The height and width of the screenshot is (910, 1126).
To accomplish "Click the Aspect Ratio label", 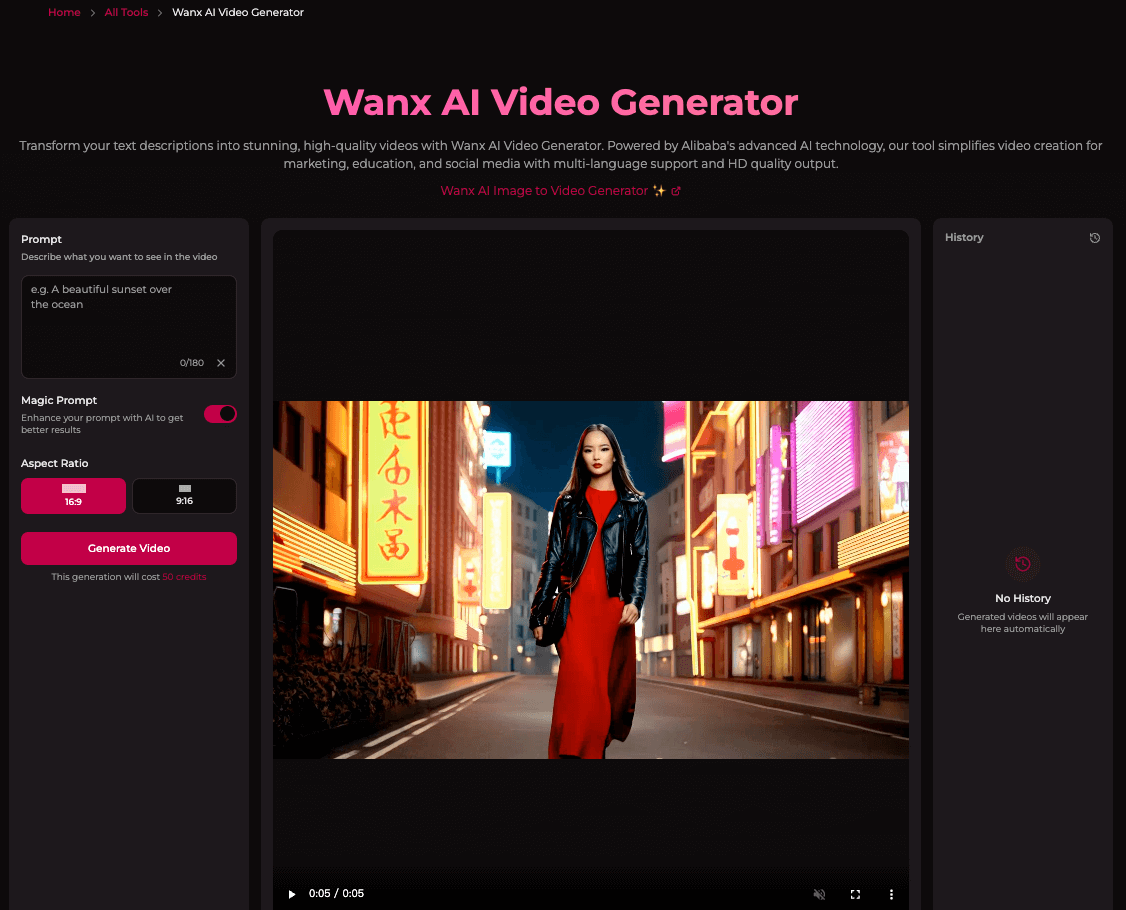I will [x=55, y=463].
